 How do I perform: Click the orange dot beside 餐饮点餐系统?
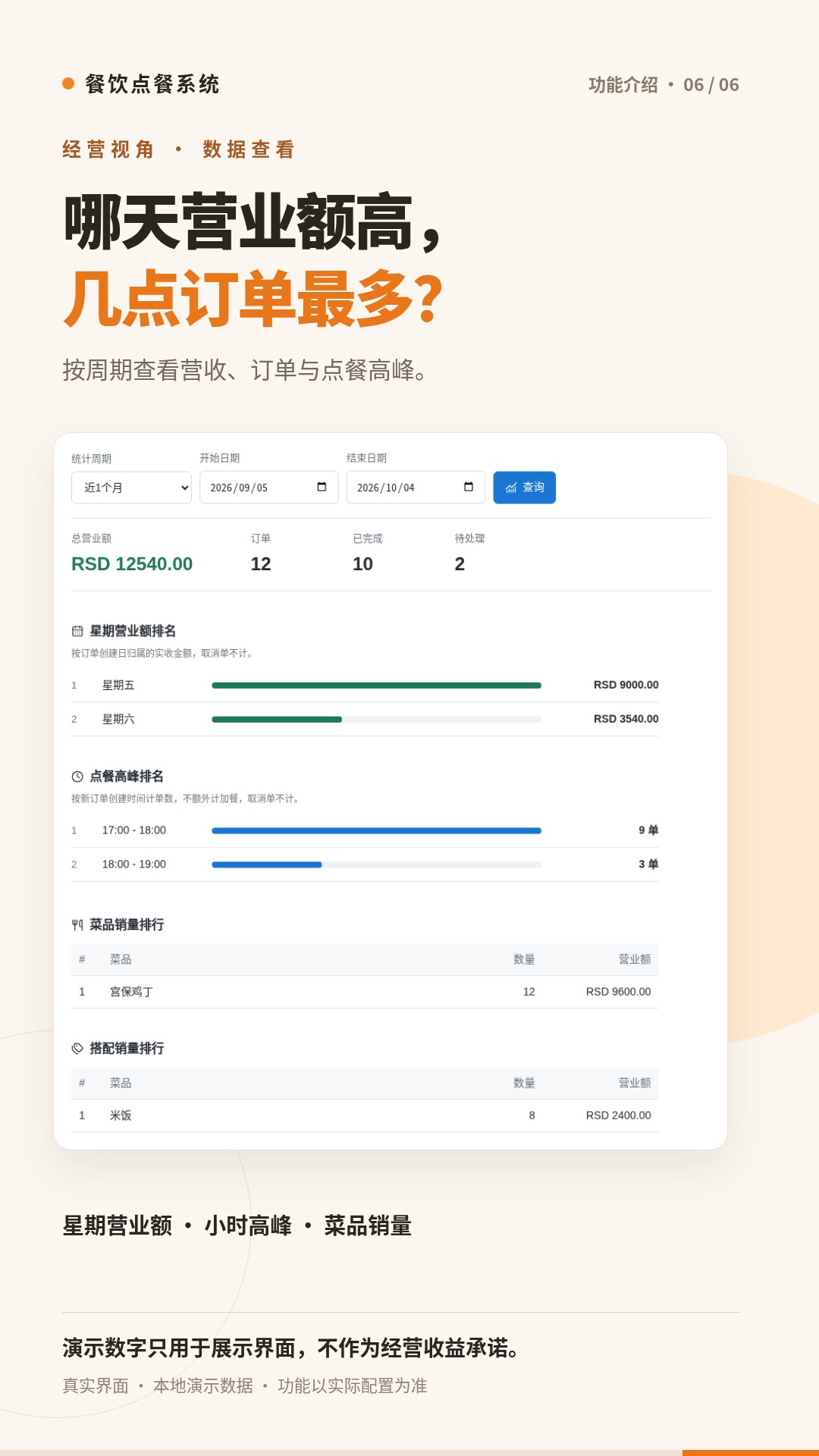[68, 83]
